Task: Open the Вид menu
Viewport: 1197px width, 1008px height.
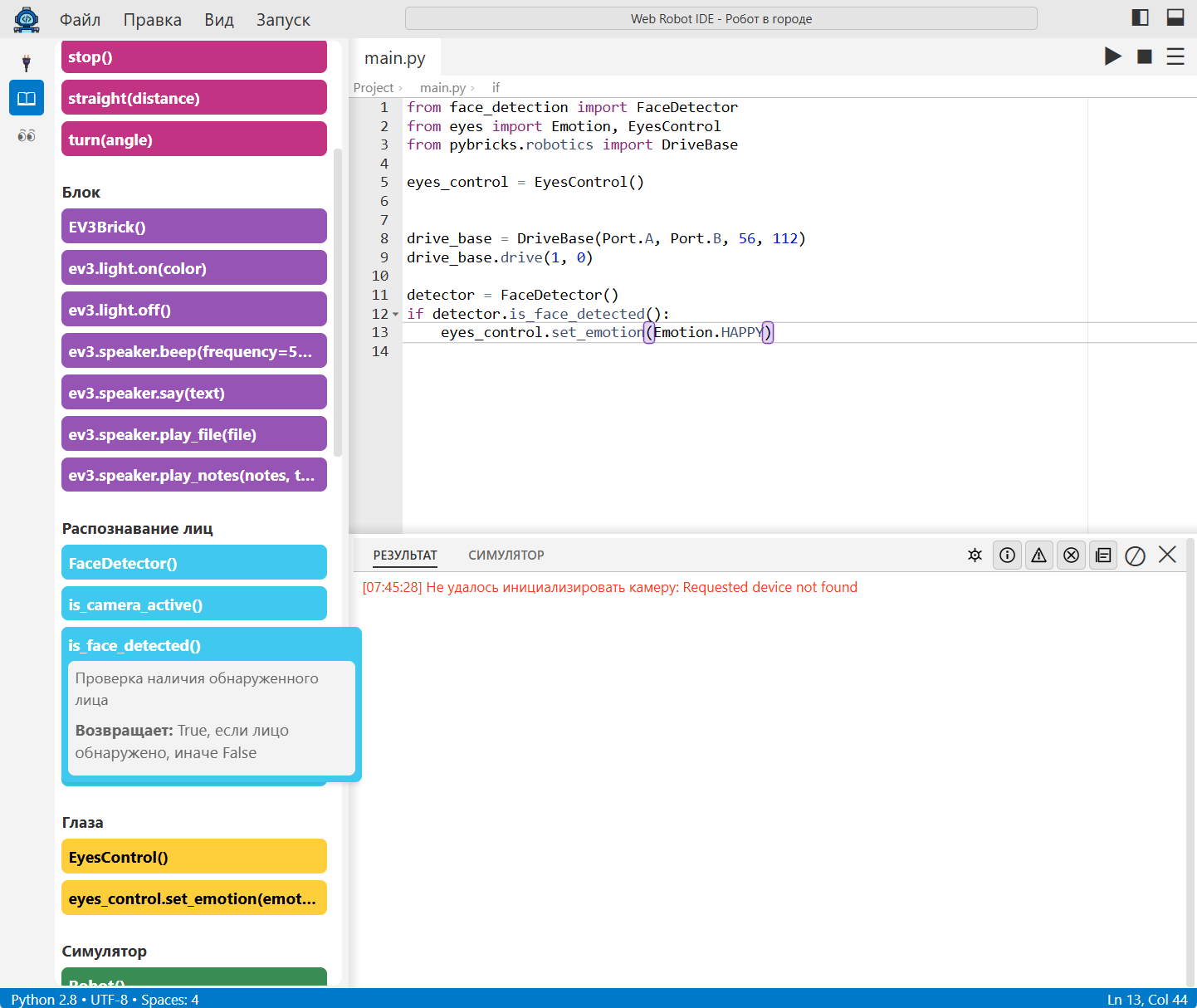Action: point(219,19)
